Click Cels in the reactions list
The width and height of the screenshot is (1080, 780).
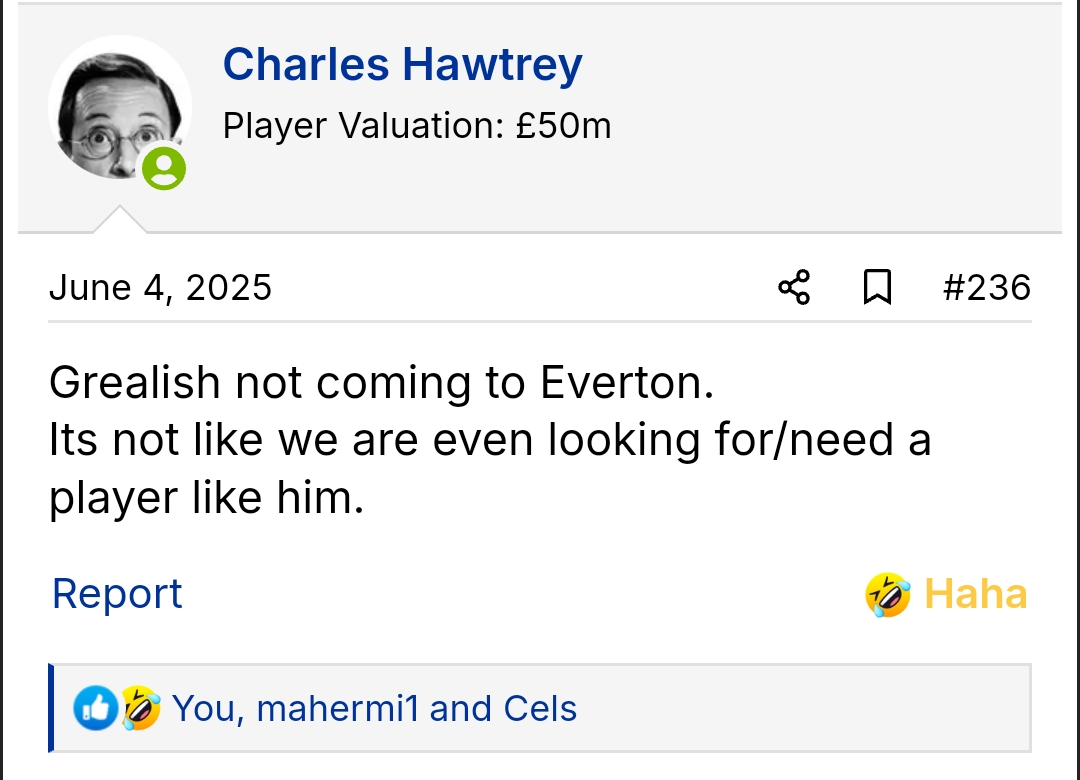(540, 709)
